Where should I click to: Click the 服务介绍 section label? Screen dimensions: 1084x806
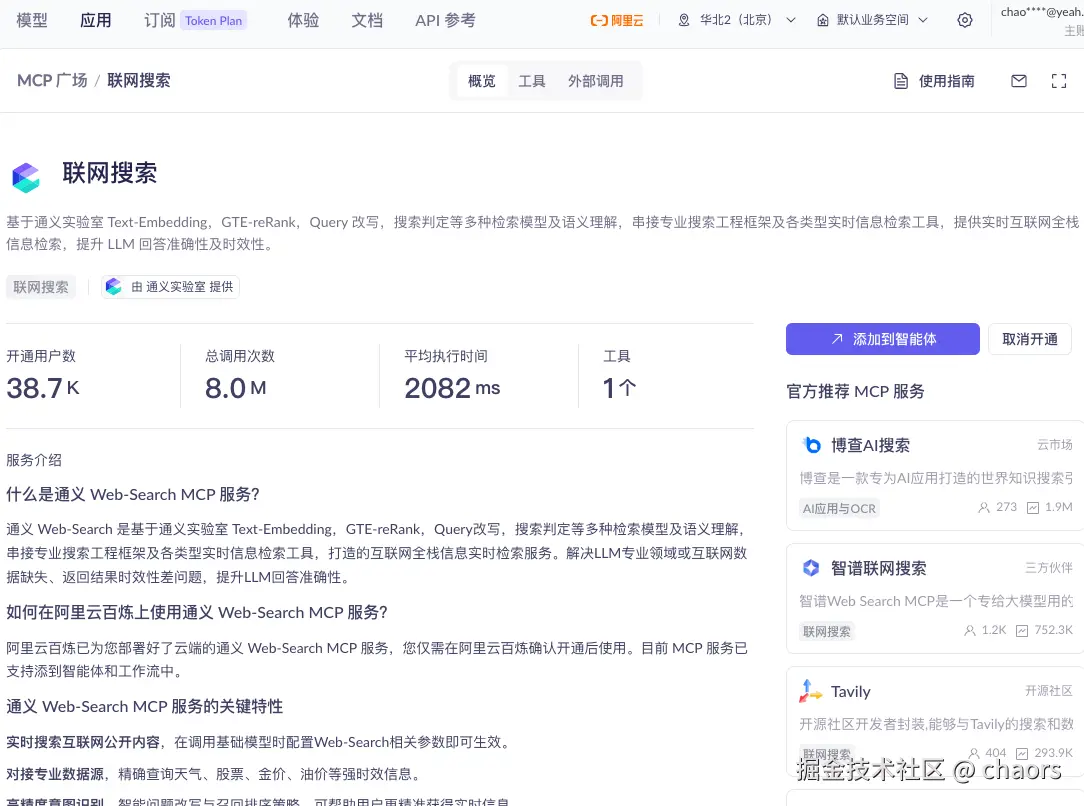[x=34, y=460]
